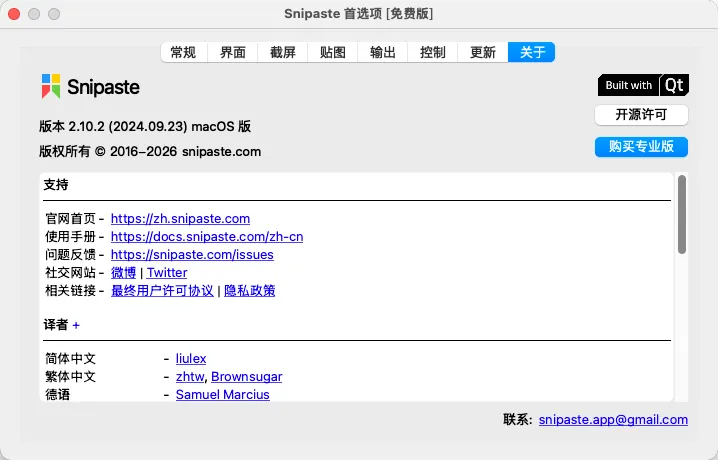Switch to the 常规 tab
This screenshot has width=718, height=460.
pyautogui.click(x=184, y=52)
